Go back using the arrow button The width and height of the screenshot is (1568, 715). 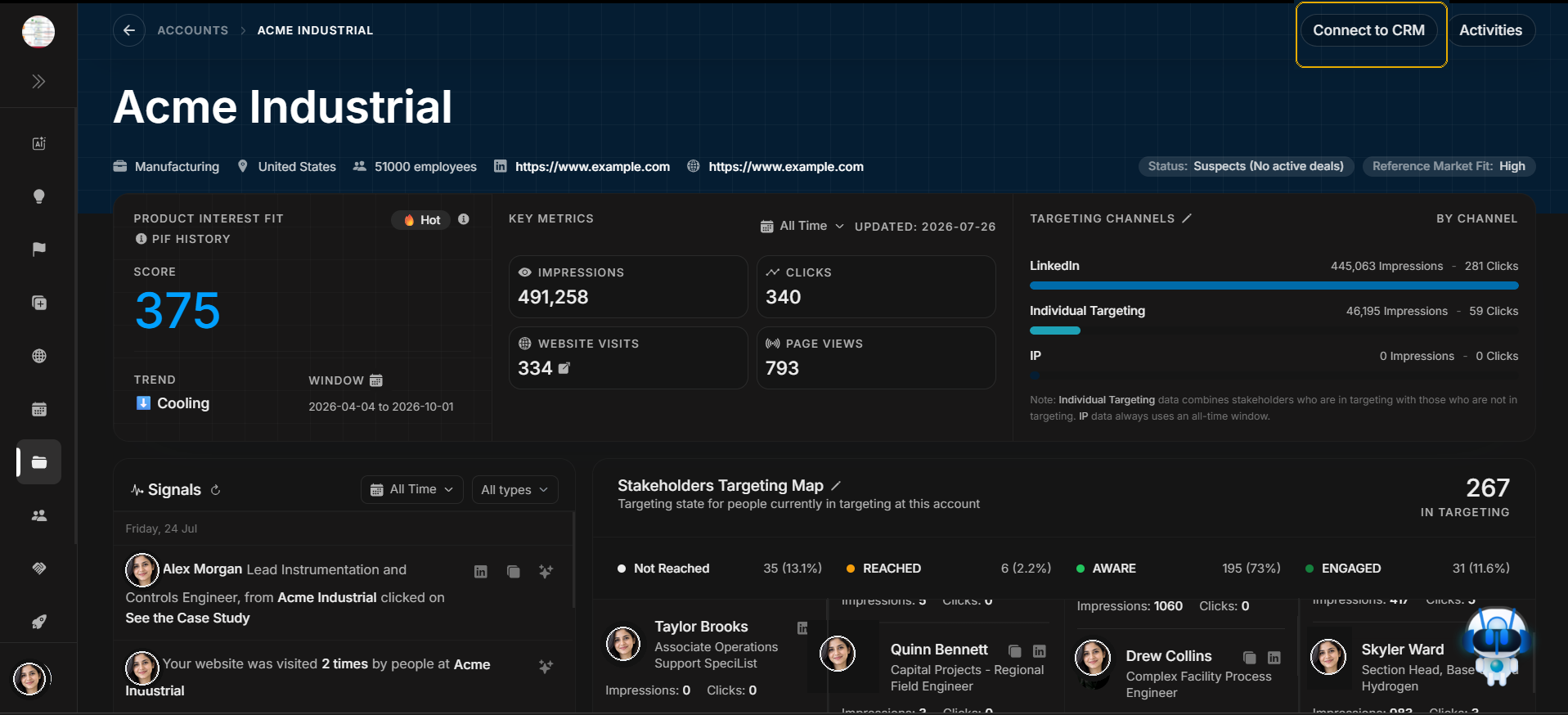click(129, 30)
